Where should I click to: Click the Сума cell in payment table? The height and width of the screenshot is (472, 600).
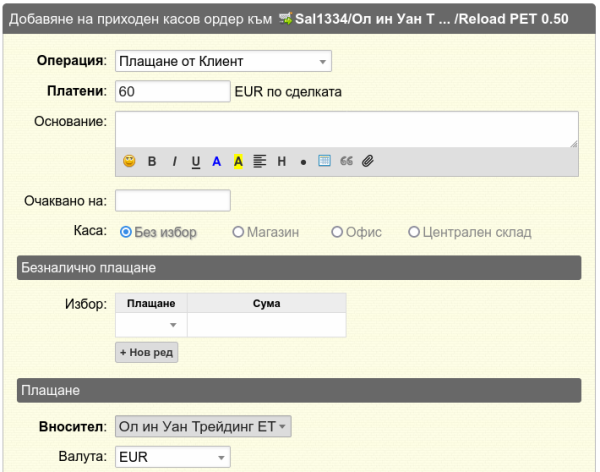tap(267, 325)
